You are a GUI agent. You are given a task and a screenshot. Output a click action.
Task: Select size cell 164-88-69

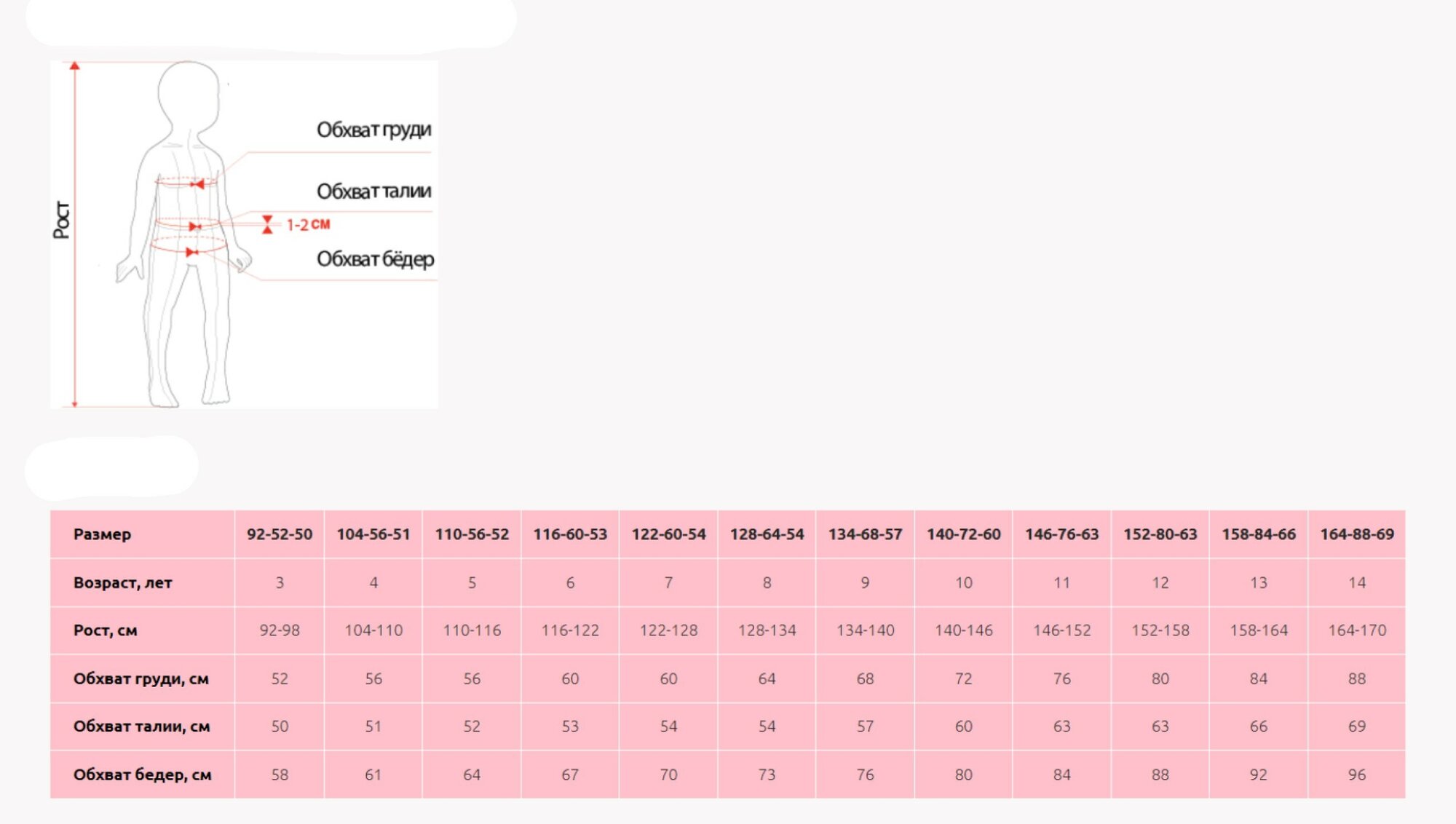point(1357,534)
